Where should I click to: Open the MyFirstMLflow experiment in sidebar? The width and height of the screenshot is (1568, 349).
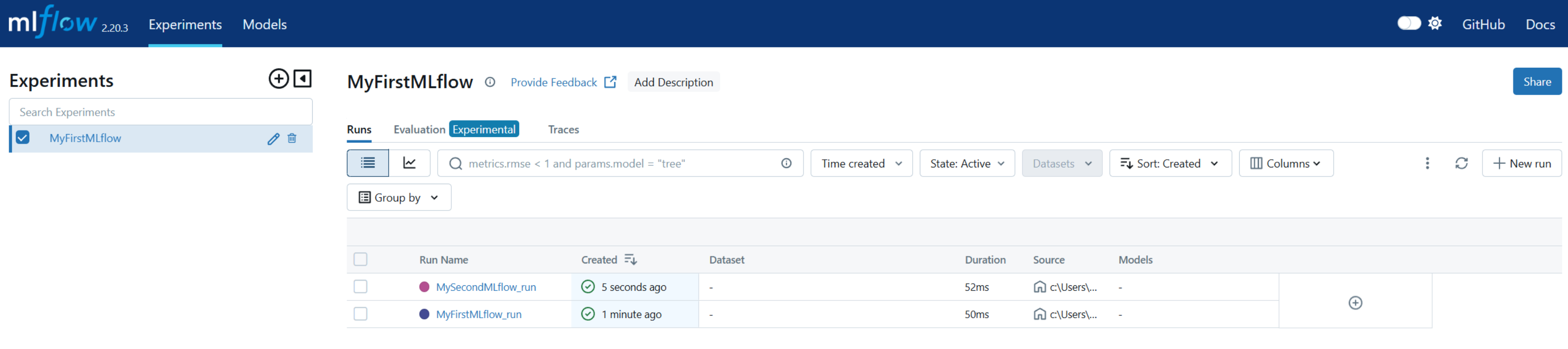85,138
